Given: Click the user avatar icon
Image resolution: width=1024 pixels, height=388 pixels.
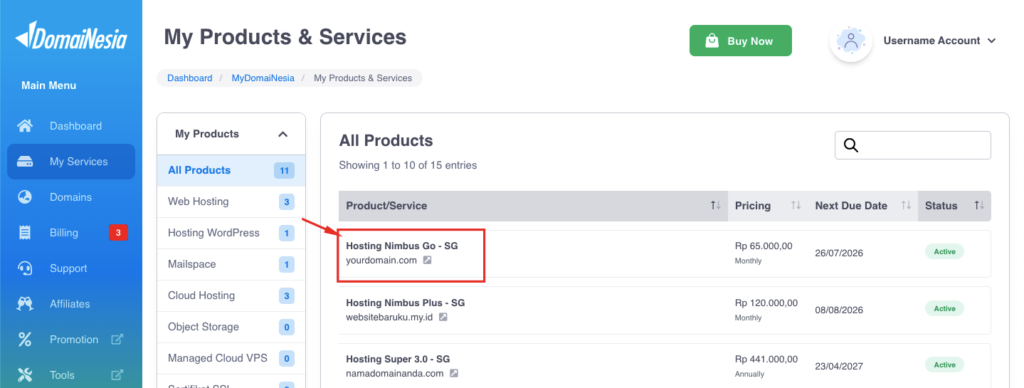Looking at the screenshot, I should coord(850,40).
